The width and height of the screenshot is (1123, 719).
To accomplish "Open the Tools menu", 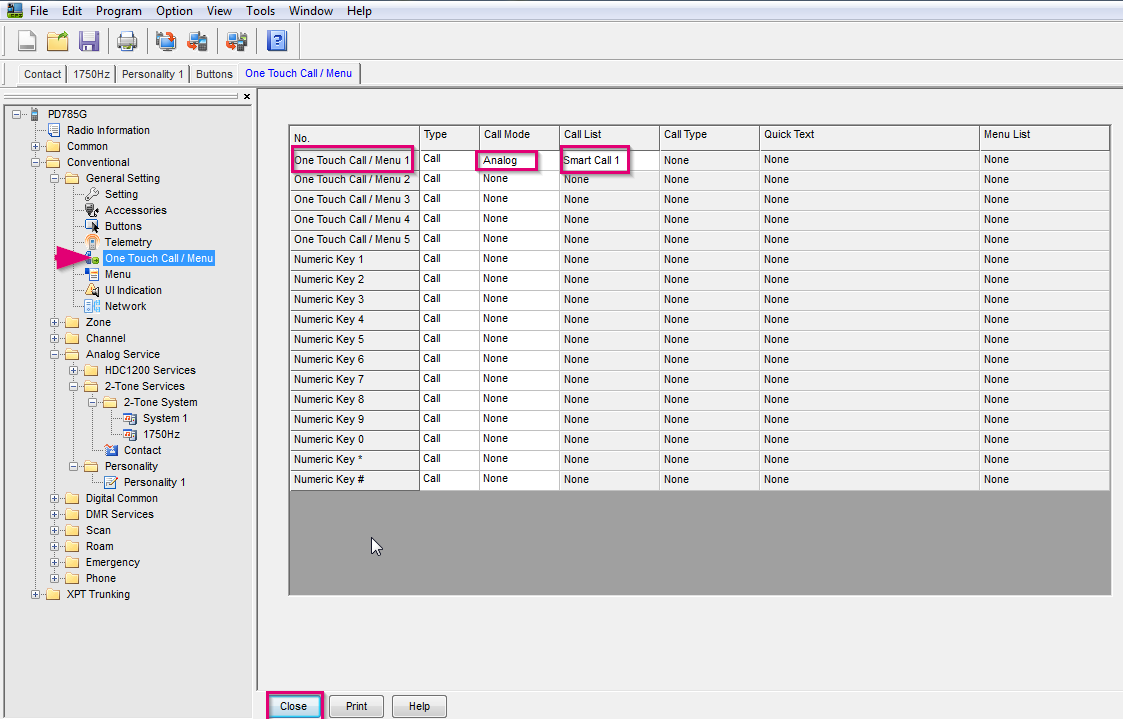I will (x=260, y=11).
